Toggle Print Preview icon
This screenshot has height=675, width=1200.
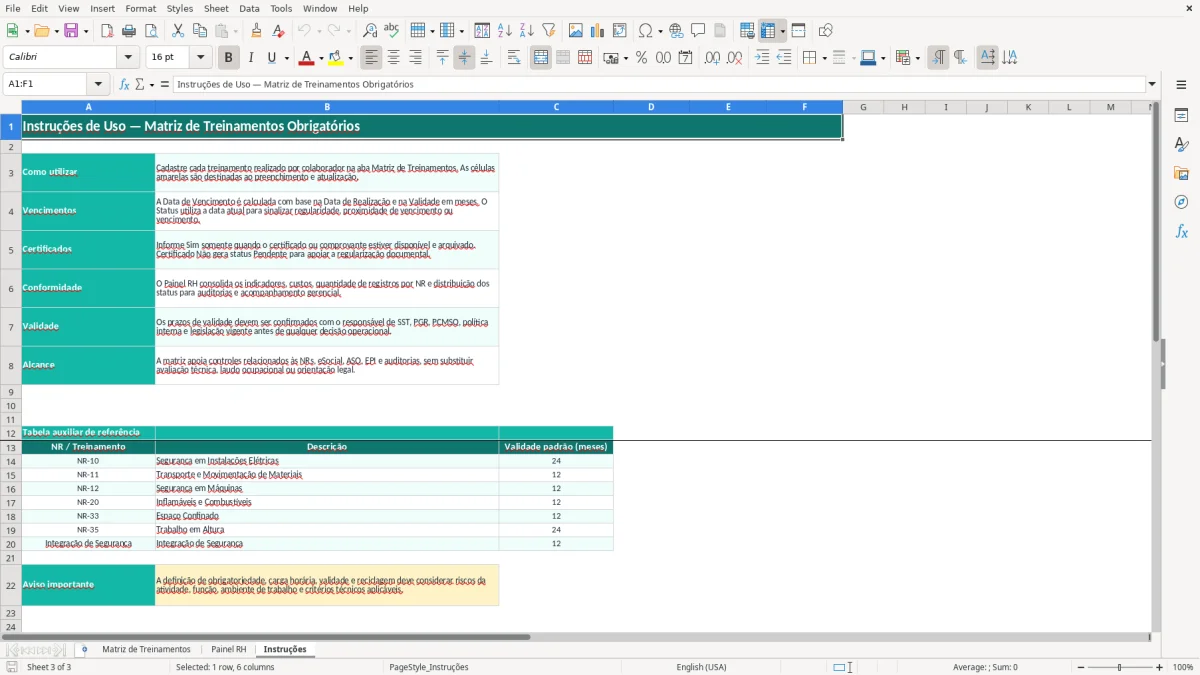click(151, 31)
